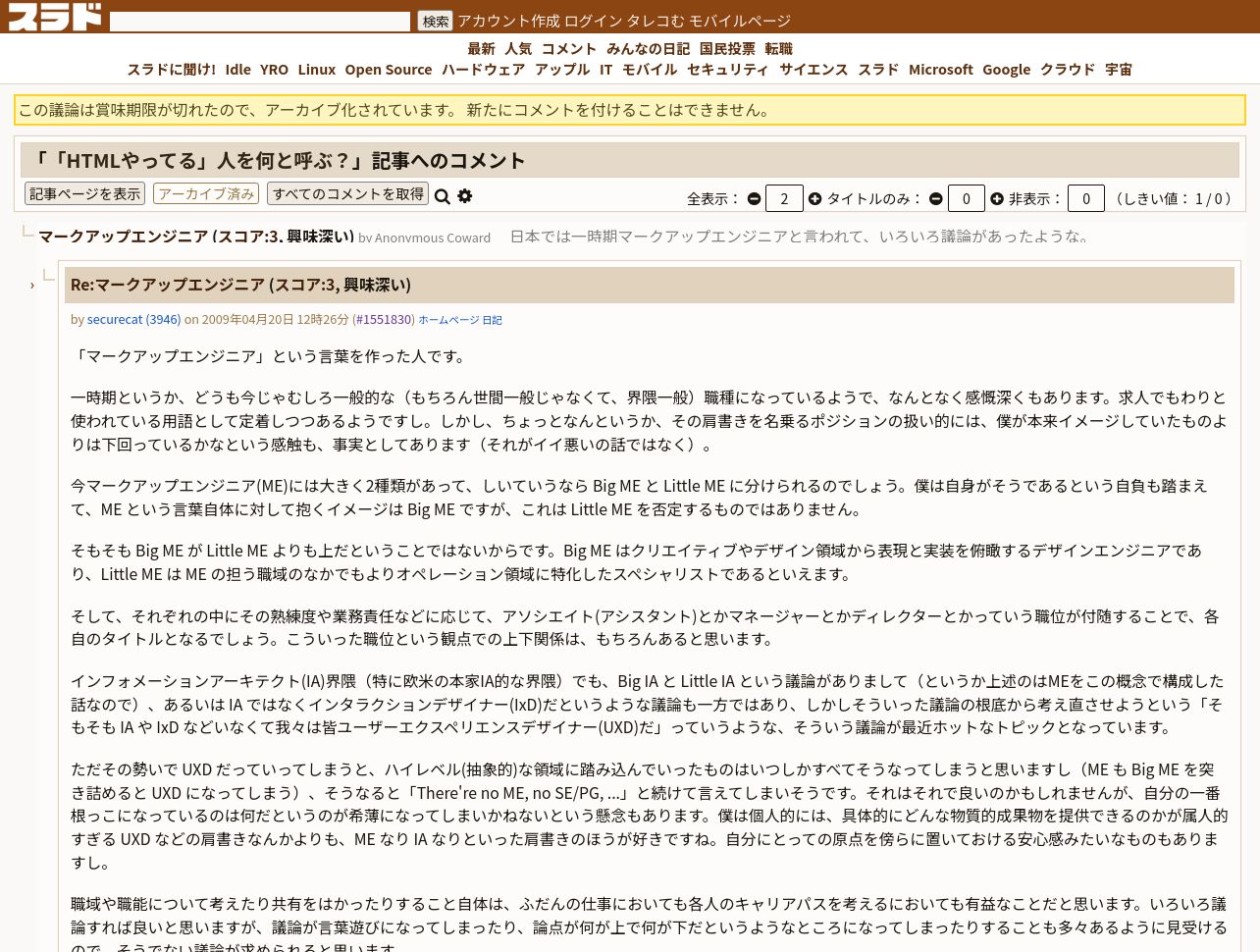Viewport: 1260px width, 952px height.
Task: Click the 検索 button
Action: pyautogui.click(x=436, y=21)
